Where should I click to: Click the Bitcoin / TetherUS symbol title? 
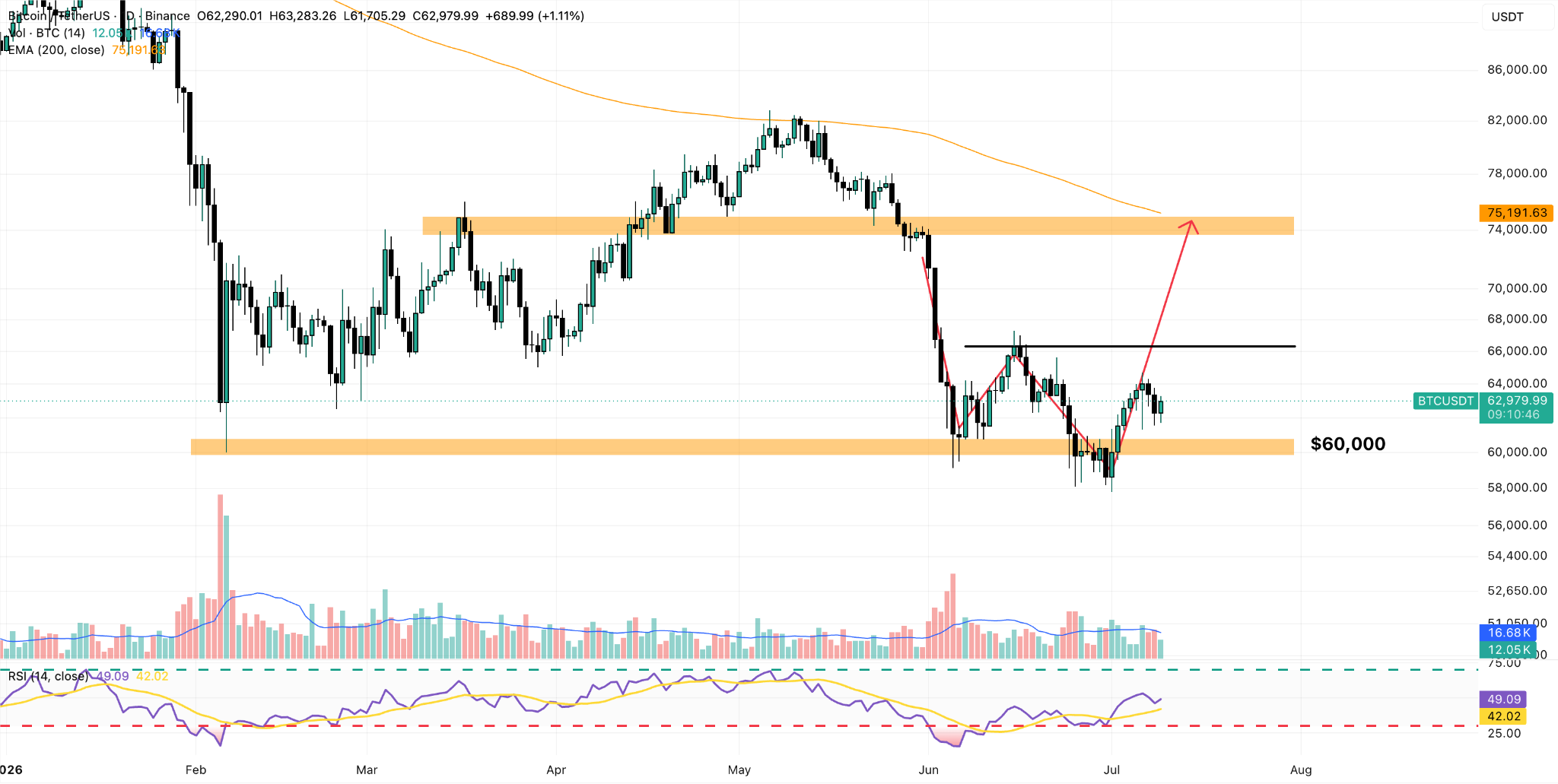coord(59,16)
